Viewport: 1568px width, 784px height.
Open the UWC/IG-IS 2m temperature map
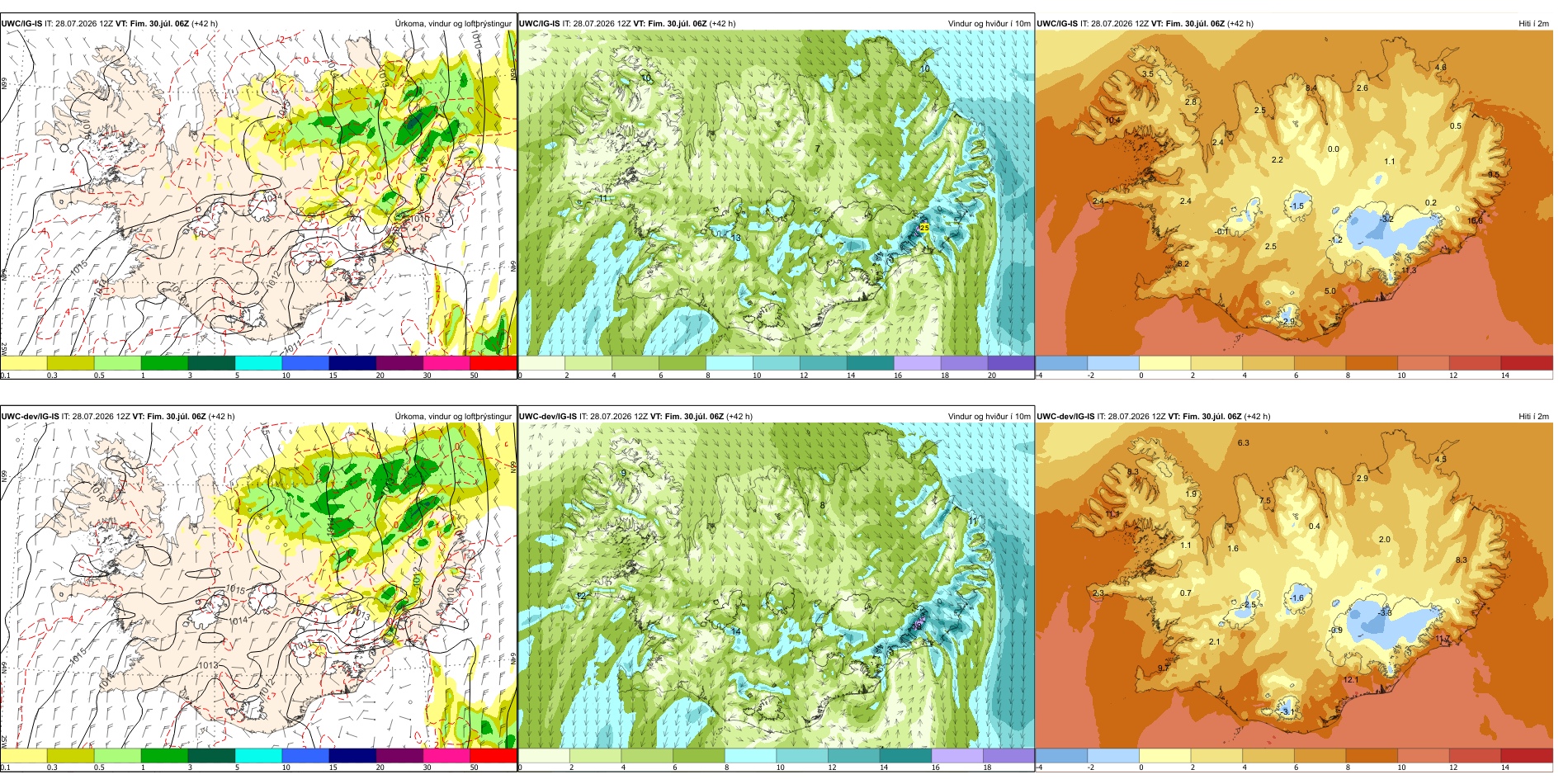coord(1294,193)
